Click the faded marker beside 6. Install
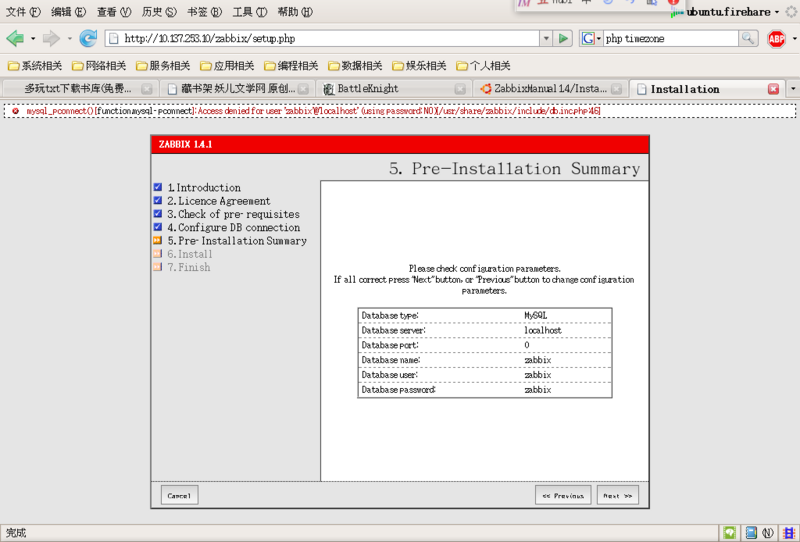The width and height of the screenshot is (800, 542). coord(158,254)
